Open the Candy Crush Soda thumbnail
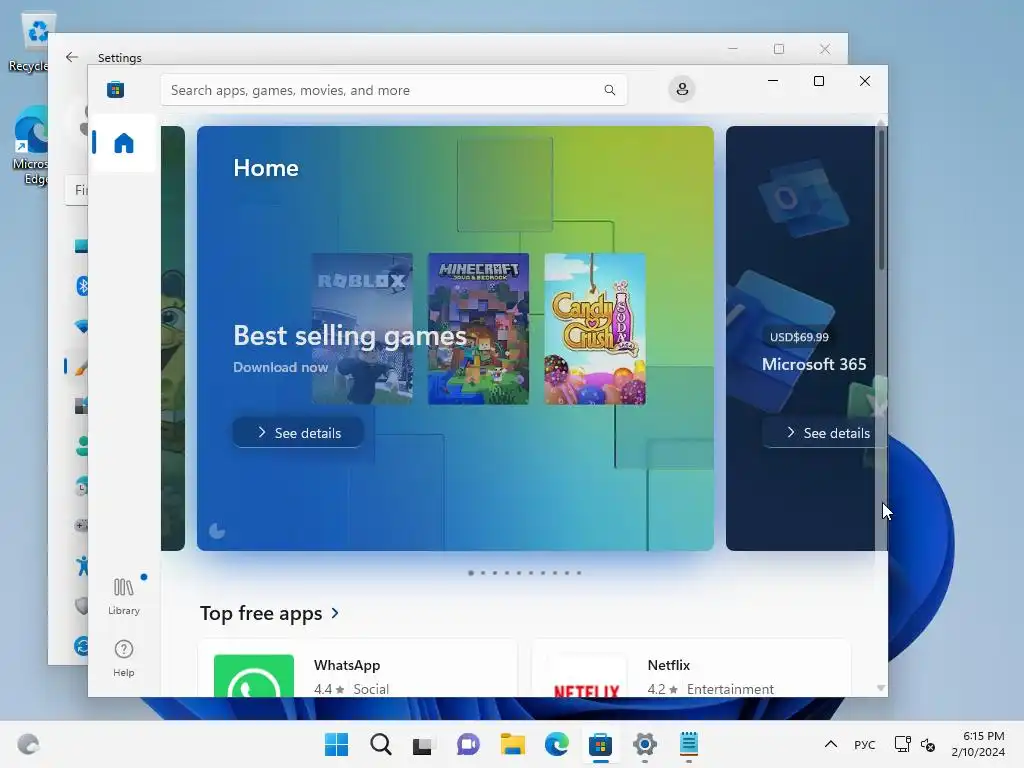 (x=595, y=328)
